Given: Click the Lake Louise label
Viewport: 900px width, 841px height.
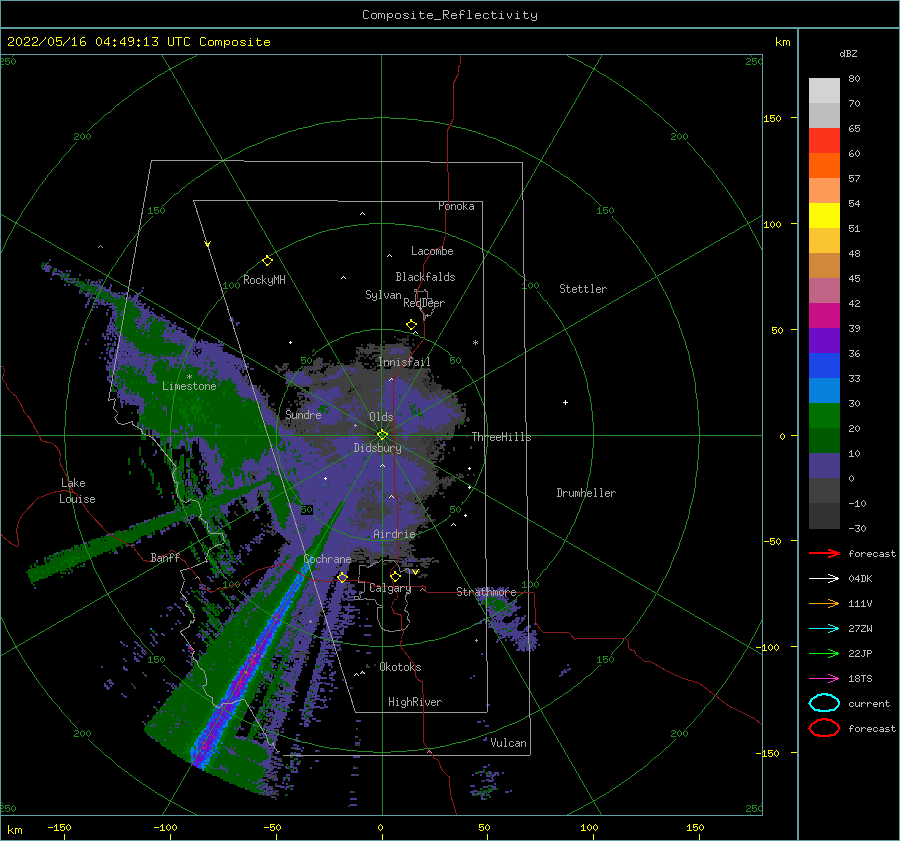Looking at the screenshot, I should coord(77,491).
